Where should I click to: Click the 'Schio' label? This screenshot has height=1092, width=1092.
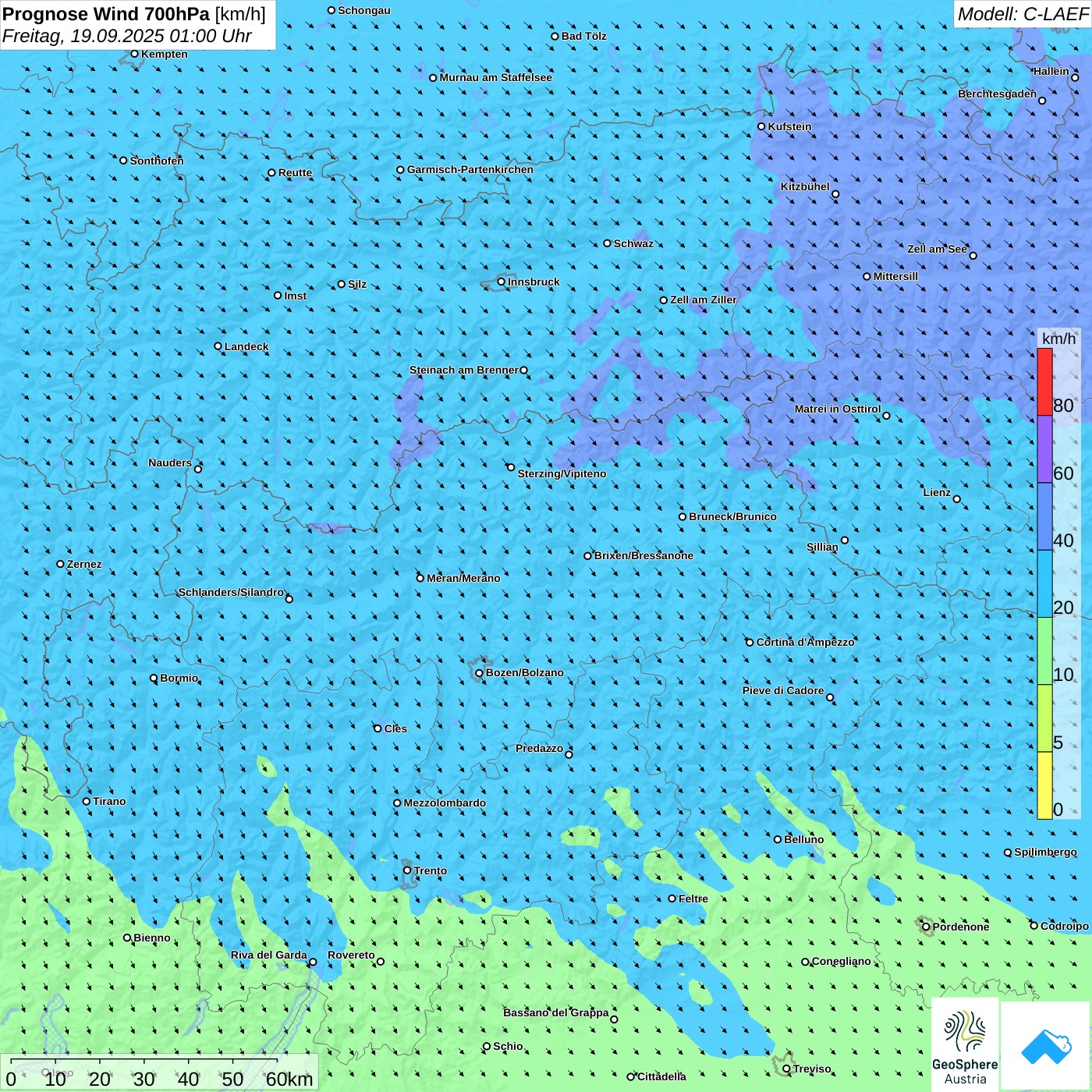pyautogui.click(x=509, y=1046)
